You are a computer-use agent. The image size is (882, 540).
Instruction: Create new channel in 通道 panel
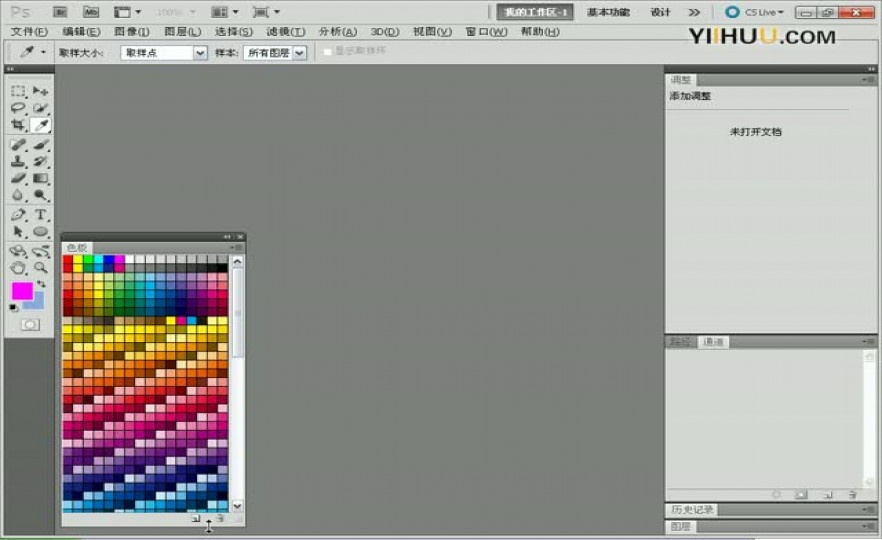click(x=828, y=495)
